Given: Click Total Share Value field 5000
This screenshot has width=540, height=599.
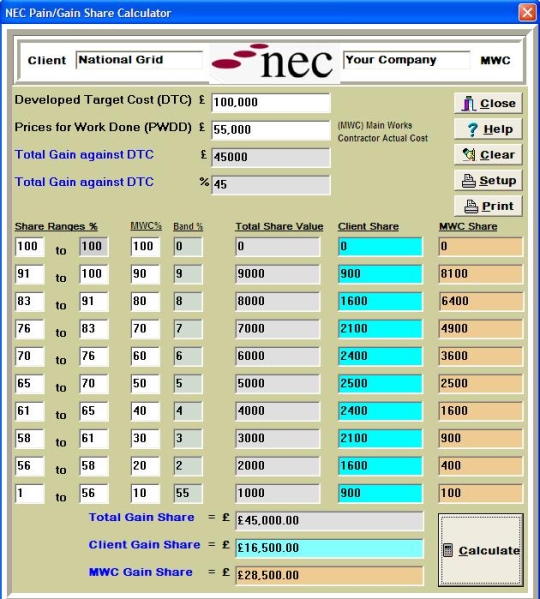Looking at the screenshot, I should pyautogui.click(x=278, y=384).
